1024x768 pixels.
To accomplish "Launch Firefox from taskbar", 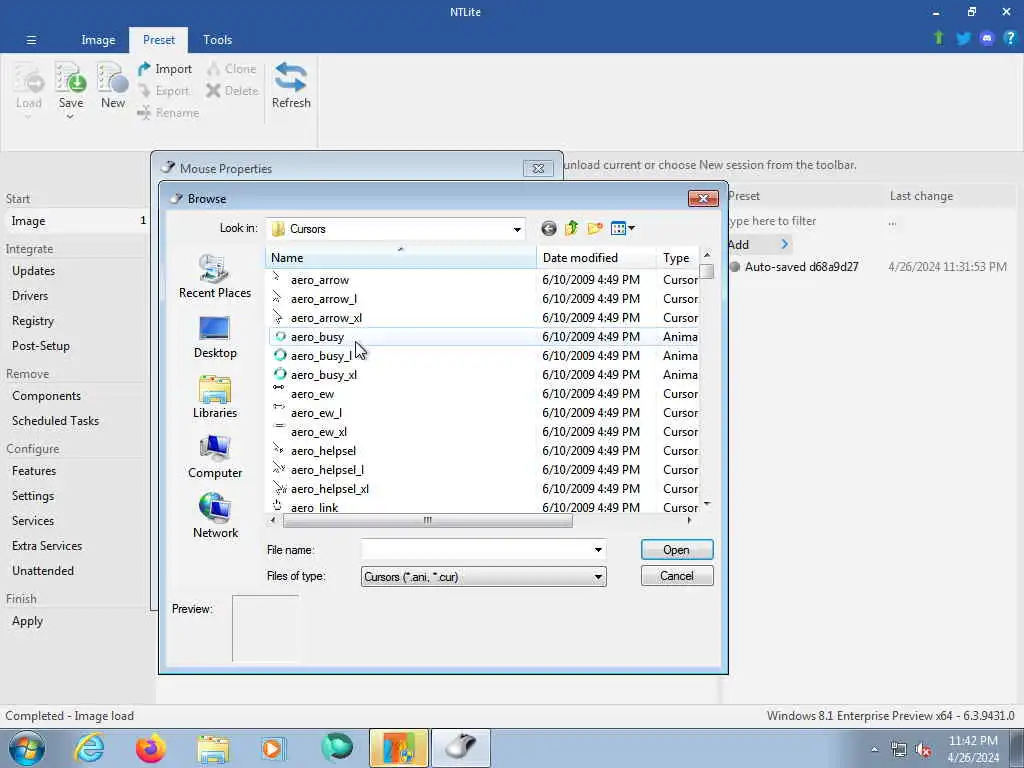I will coord(151,748).
